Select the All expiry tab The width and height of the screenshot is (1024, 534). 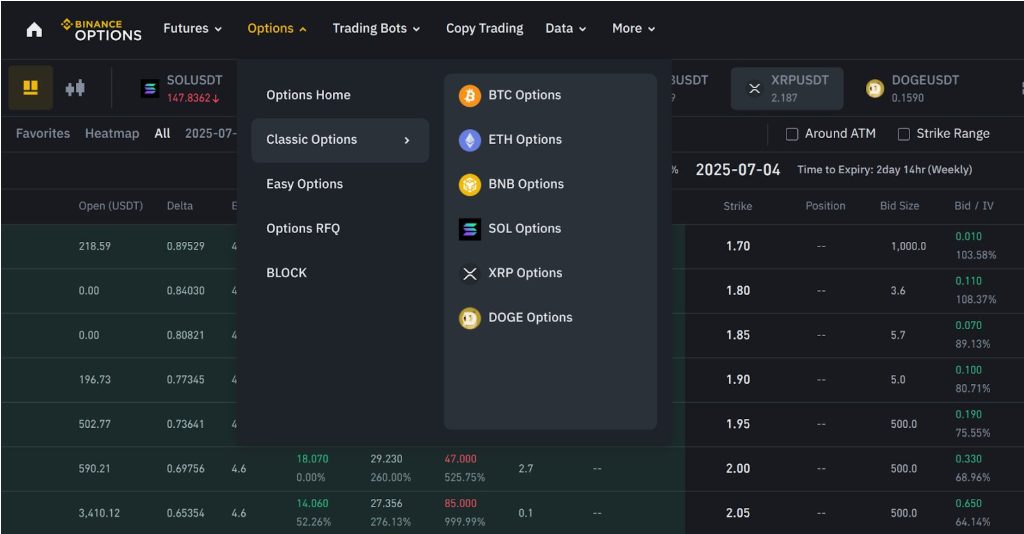click(162, 133)
